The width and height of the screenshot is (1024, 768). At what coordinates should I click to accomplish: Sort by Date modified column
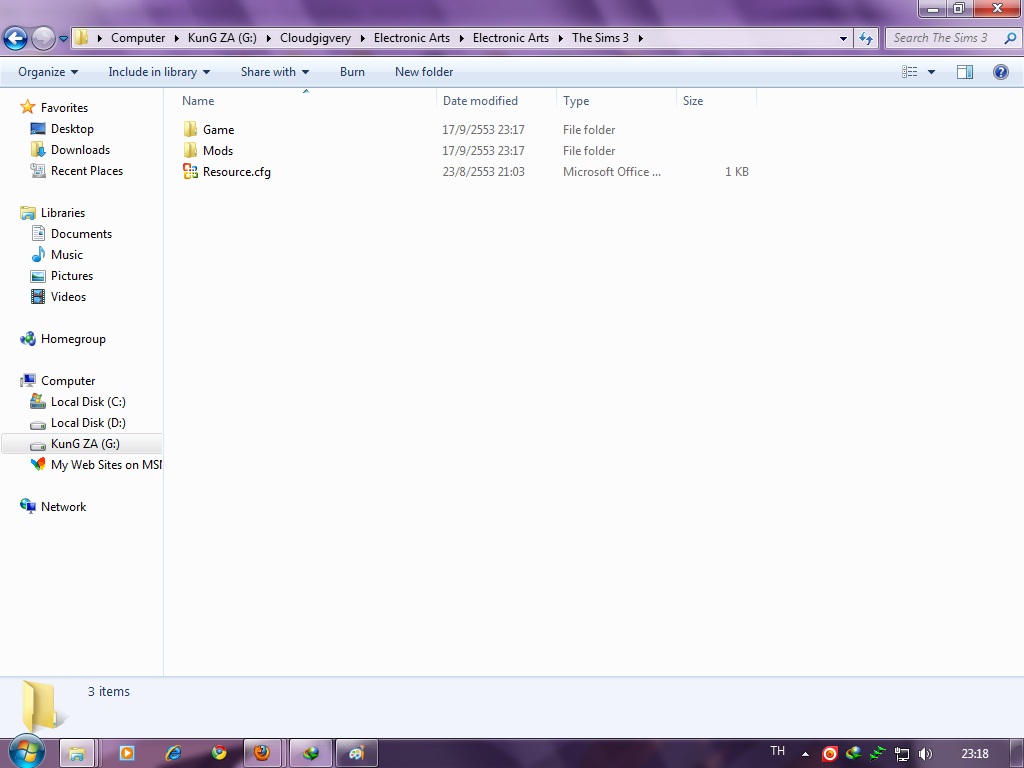pos(480,101)
